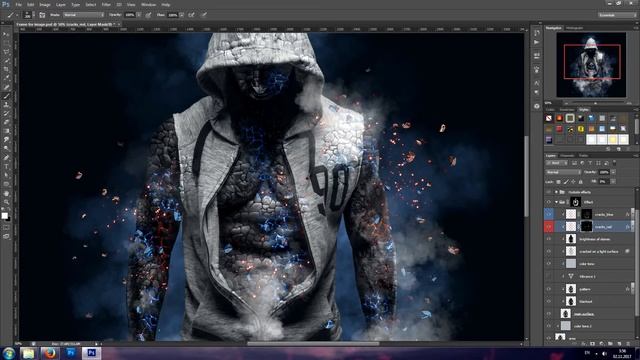Switch to the Channels tab
This screenshot has height=360, width=640.
pyautogui.click(x=567, y=156)
